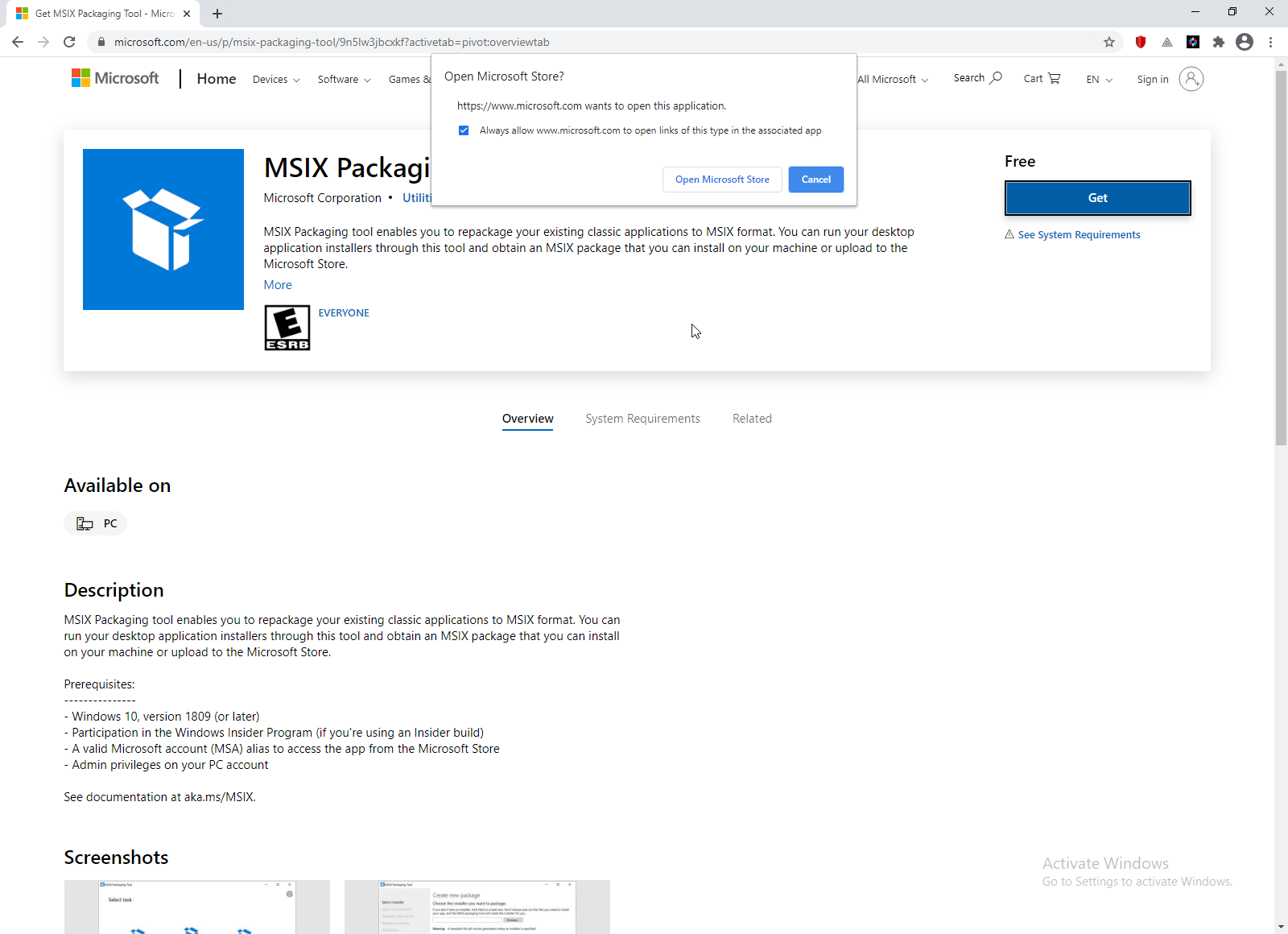The image size is (1288, 934).
Task: Switch to the Related tab
Action: click(752, 419)
